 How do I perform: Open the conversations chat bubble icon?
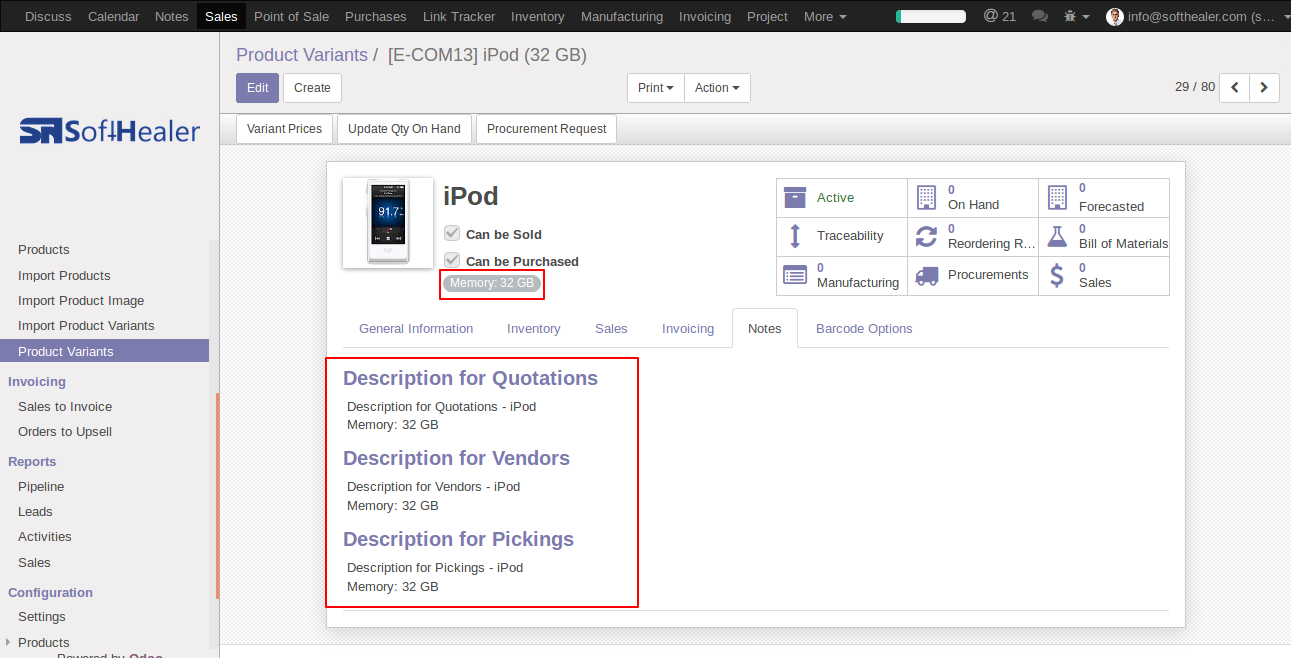[x=1040, y=16]
